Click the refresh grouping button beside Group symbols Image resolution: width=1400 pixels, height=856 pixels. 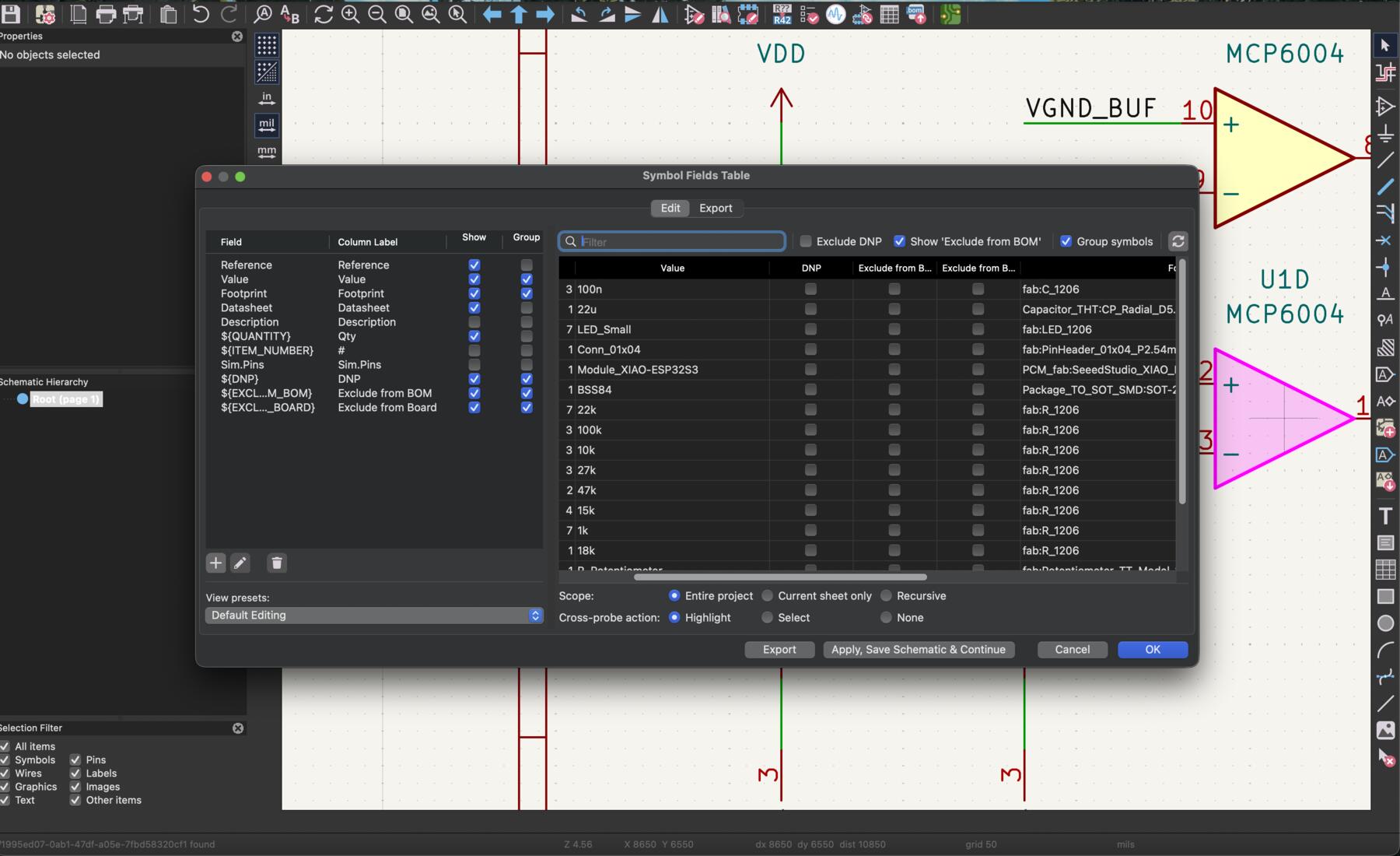(1178, 241)
